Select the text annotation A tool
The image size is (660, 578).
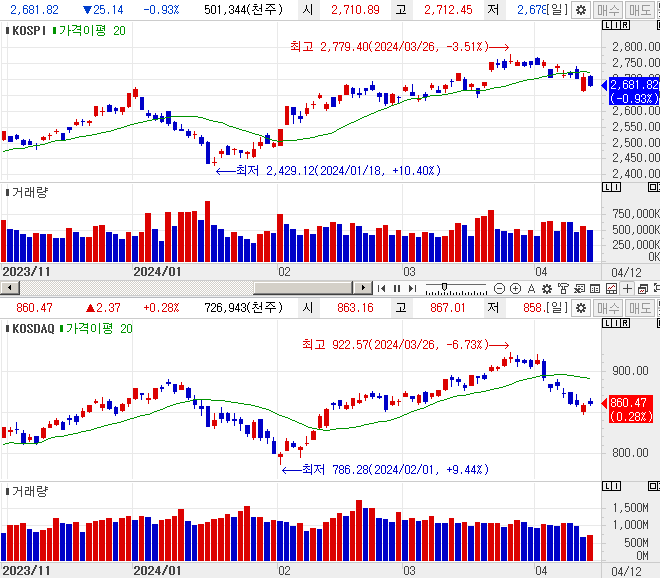point(531,288)
